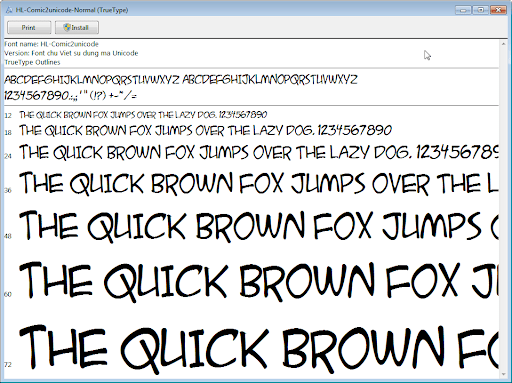Click the '18' size label

click(8, 133)
